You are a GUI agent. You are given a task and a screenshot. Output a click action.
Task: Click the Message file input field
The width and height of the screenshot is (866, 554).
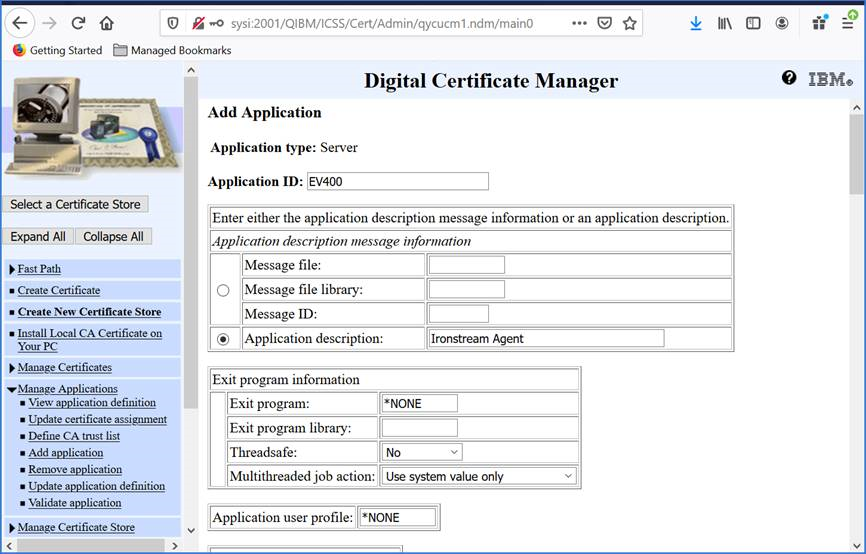tap(467, 265)
